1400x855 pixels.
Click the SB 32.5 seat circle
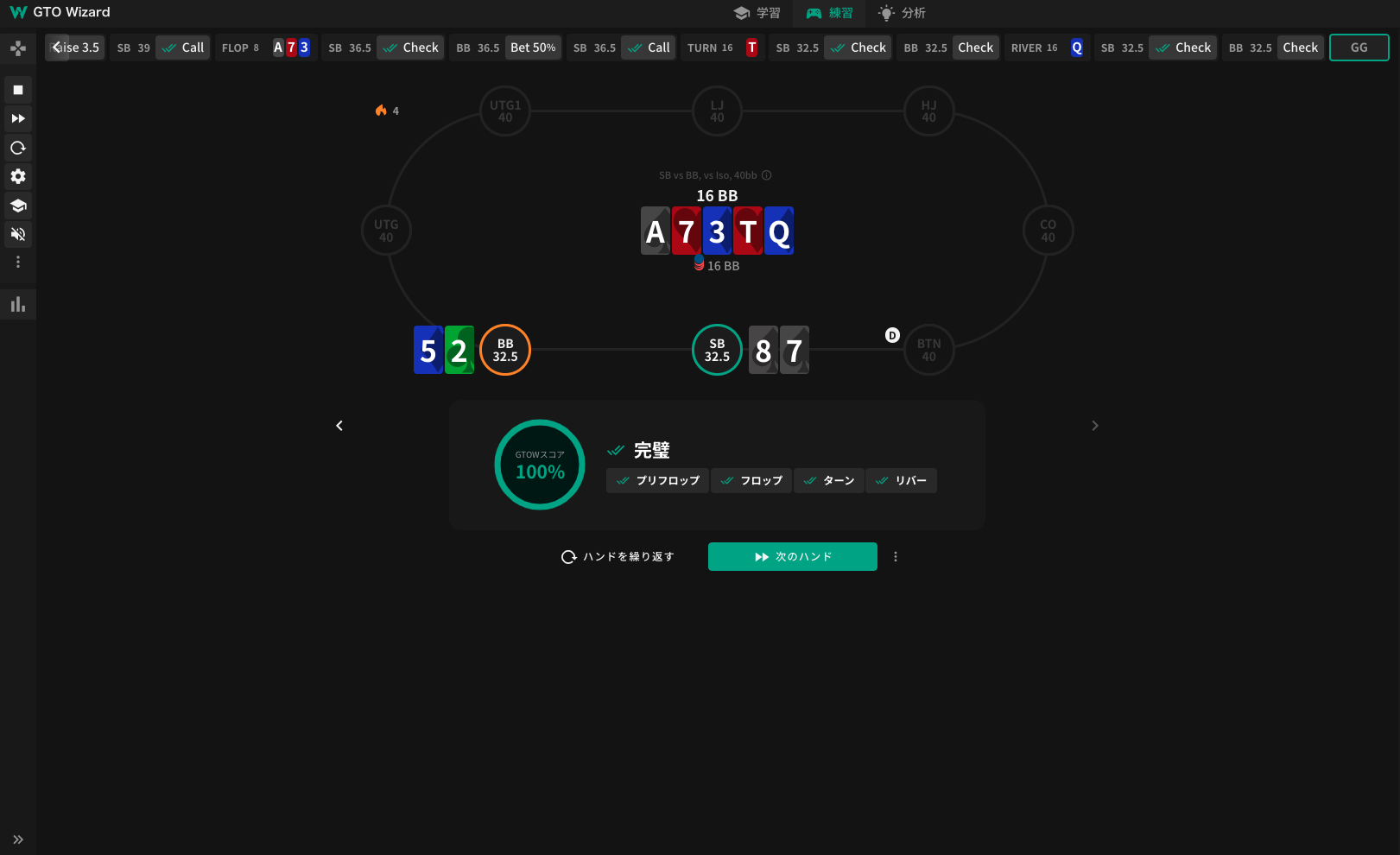click(717, 350)
